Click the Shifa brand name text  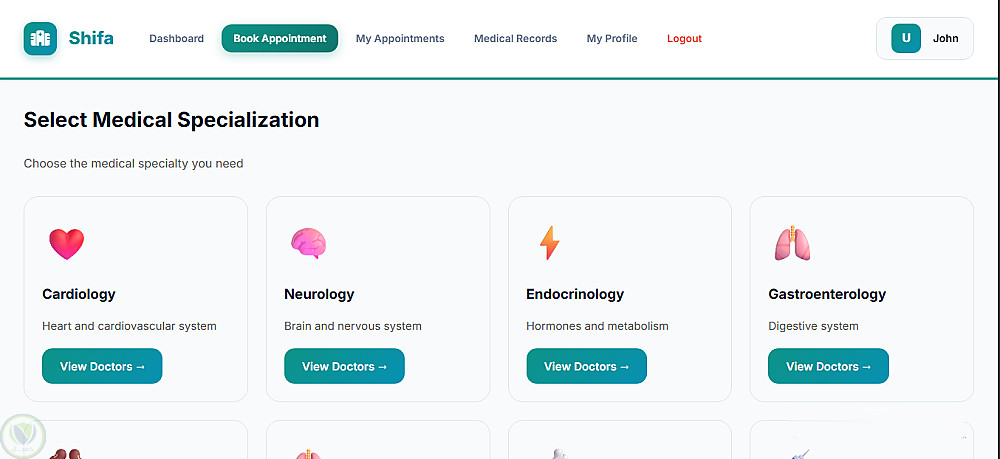(91, 39)
